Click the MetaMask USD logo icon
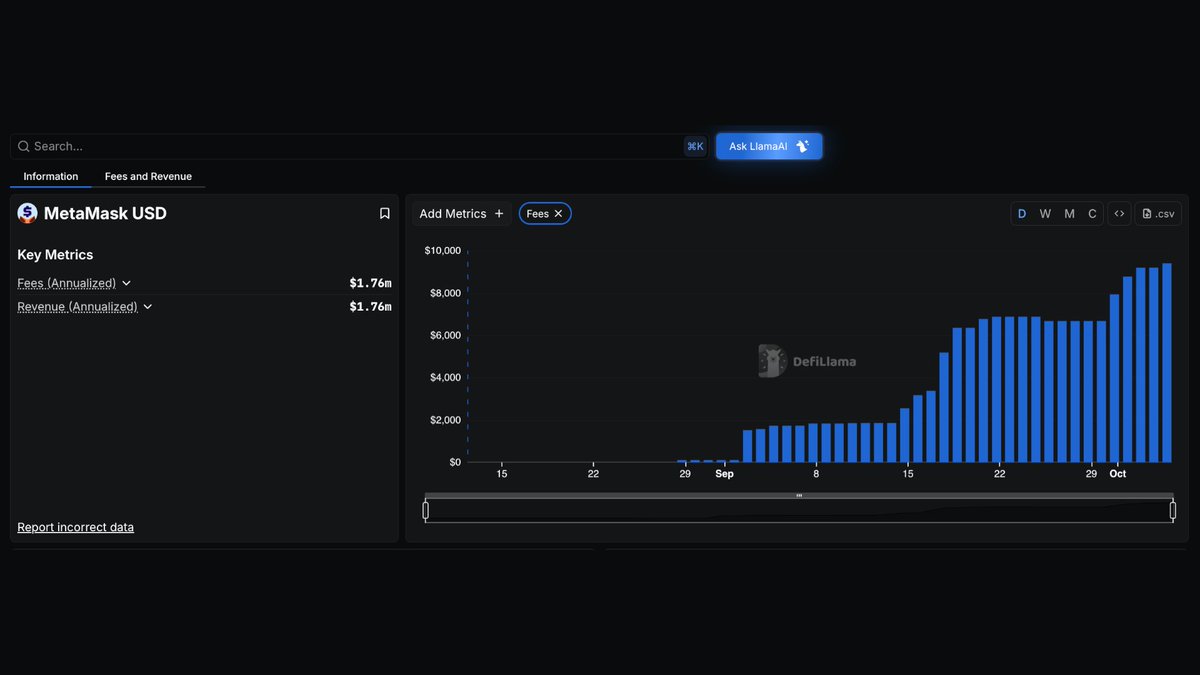The width and height of the screenshot is (1200, 675). [27, 213]
